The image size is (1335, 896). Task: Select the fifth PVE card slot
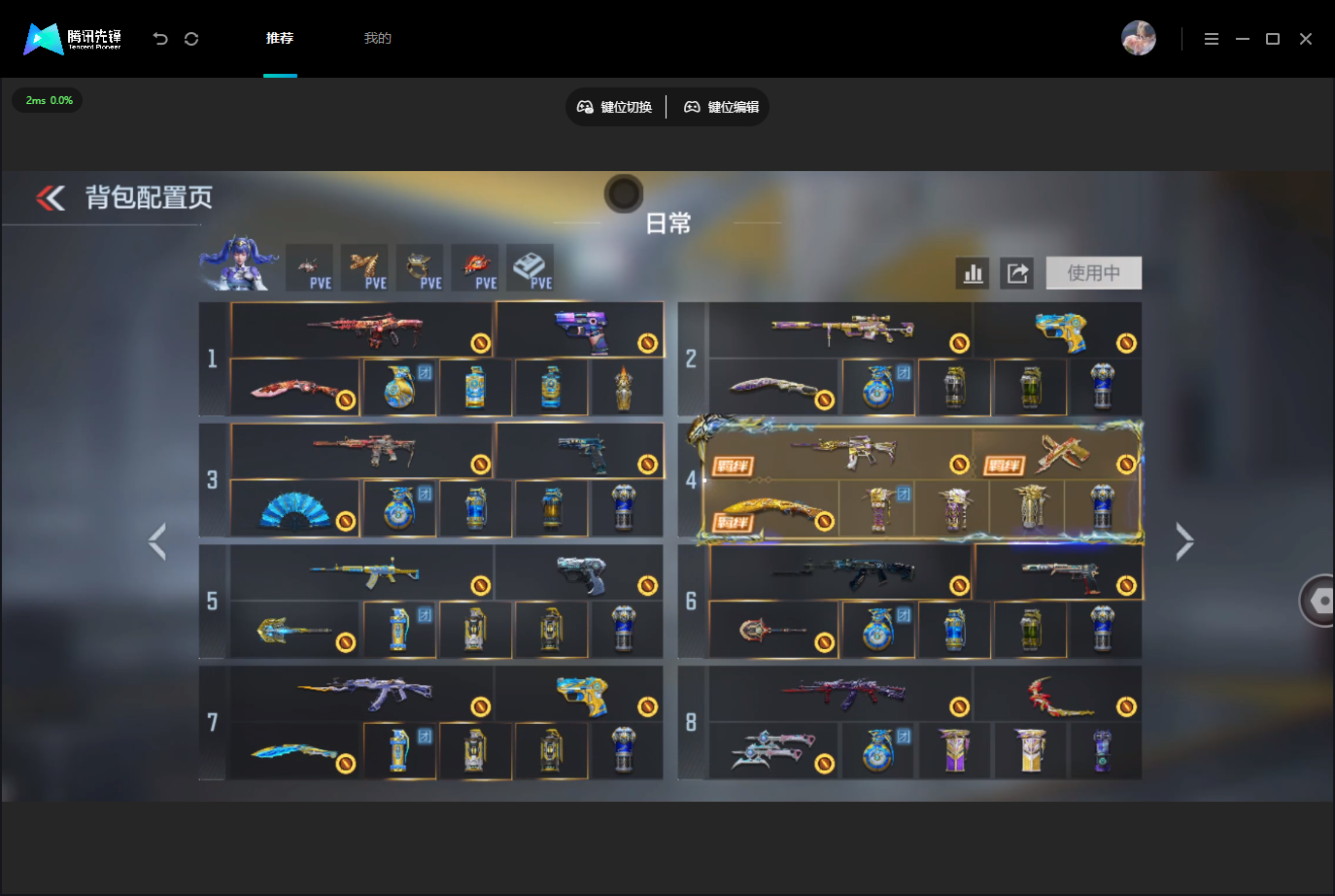click(x=531, y=267)
